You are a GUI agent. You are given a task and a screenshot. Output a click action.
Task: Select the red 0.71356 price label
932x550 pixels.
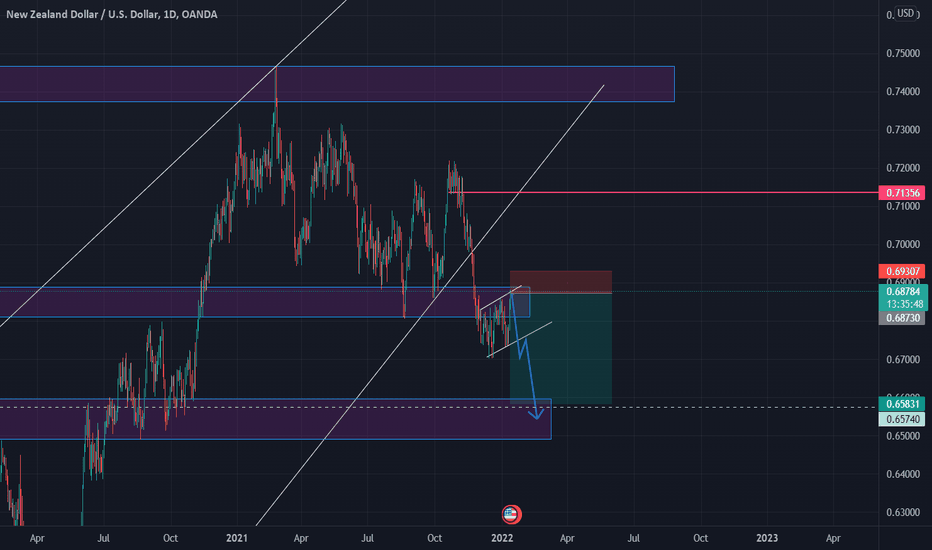(902, 193)
